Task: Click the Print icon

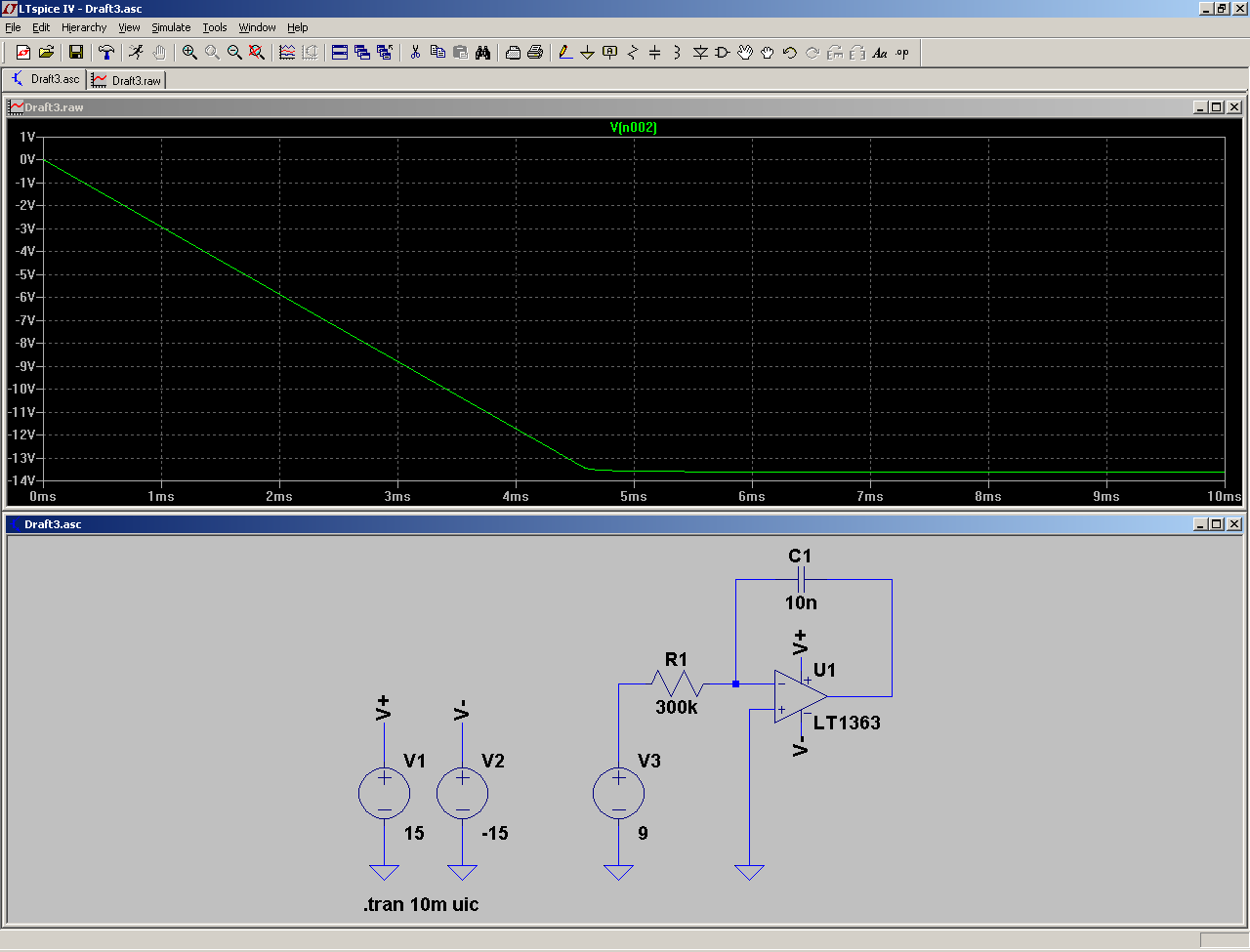Action: point(535,53)
